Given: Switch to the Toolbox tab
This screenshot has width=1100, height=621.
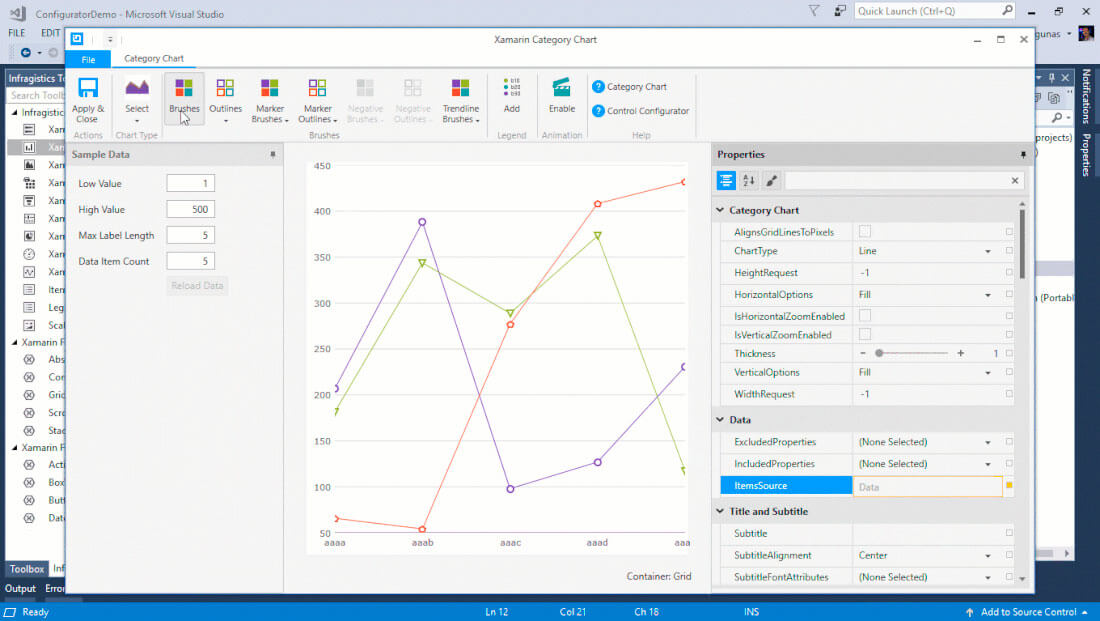Looking at the screenshot, I should pyautogui.click(x=27, y=569).
